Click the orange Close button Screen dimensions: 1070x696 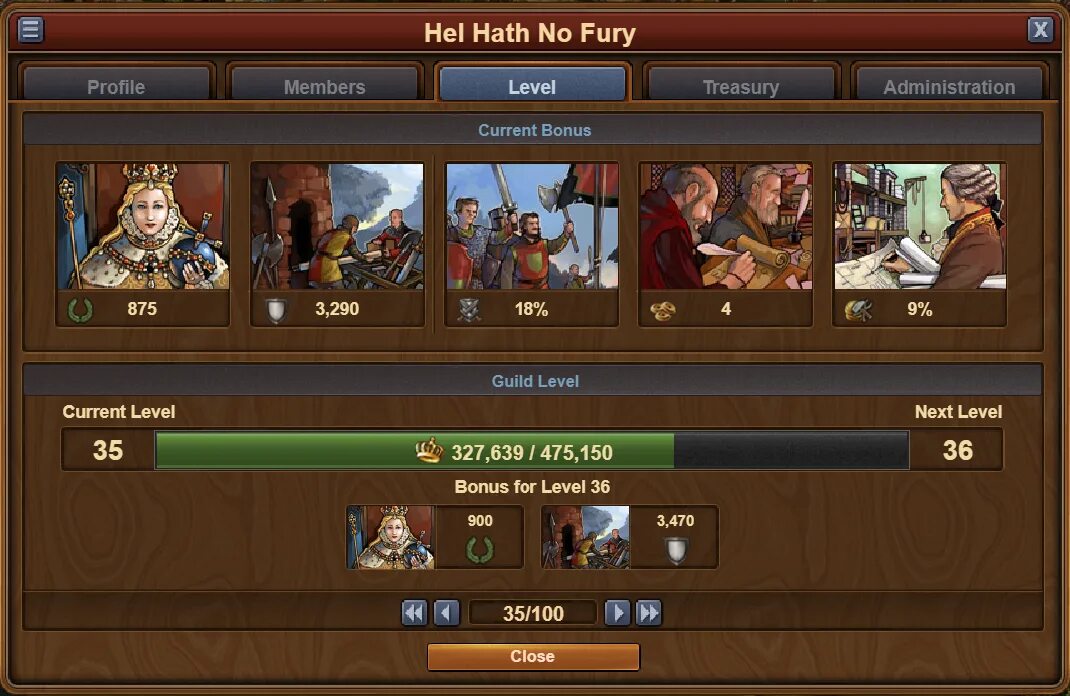point(533,656)
